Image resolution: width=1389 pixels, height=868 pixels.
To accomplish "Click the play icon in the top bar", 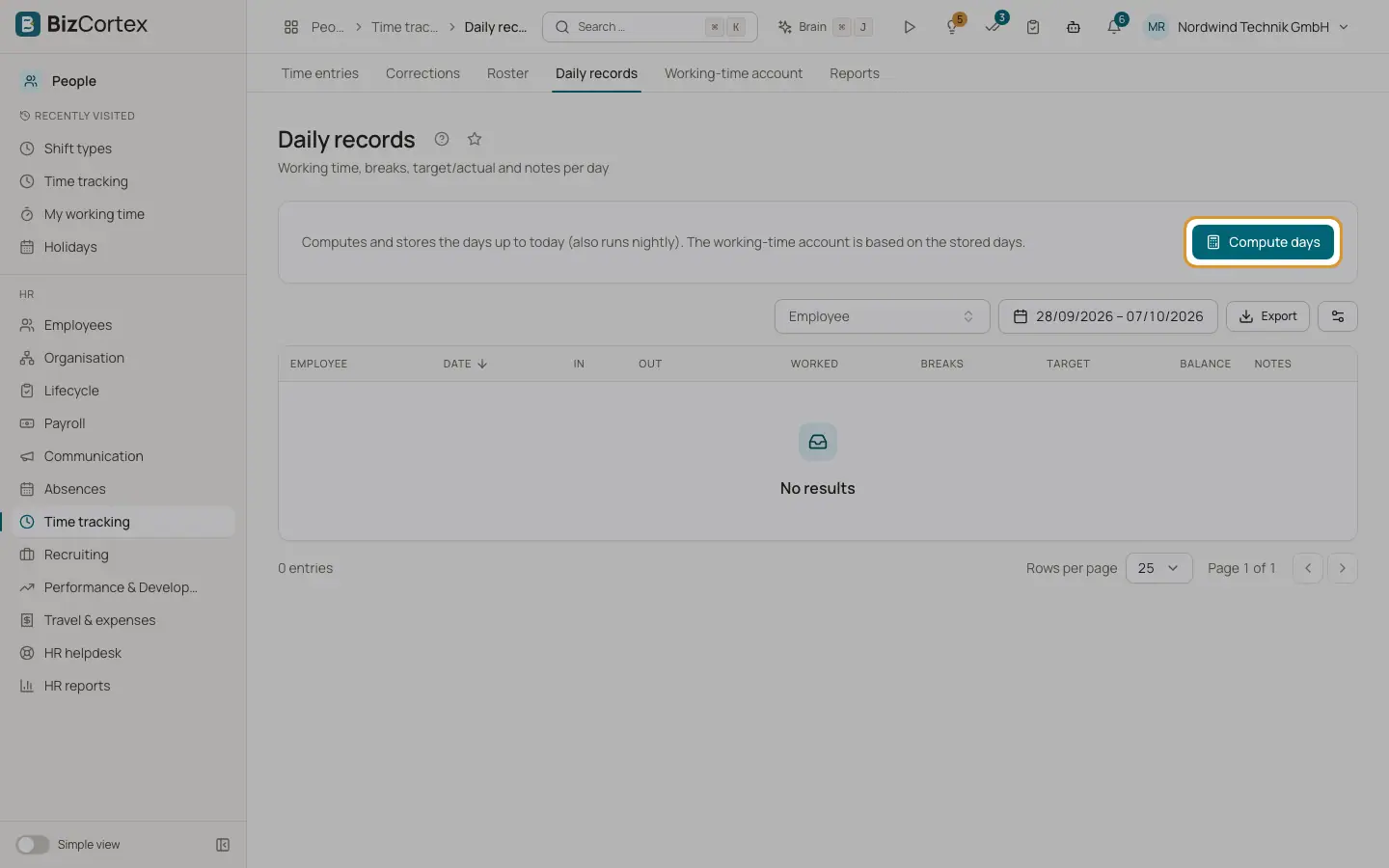I will click(x=909, y=27).
